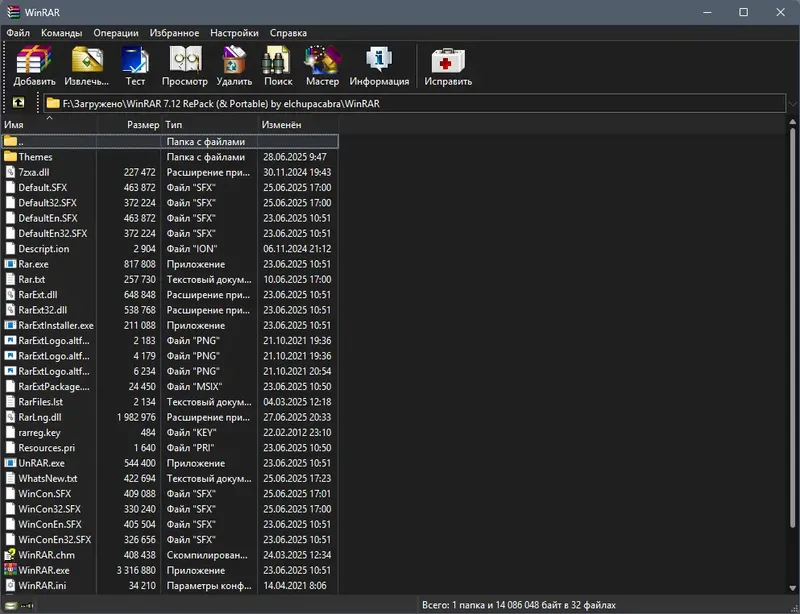Screen dimensions: 800x614
Task: Open the Просмотр (View) tool
Action: 185,66
